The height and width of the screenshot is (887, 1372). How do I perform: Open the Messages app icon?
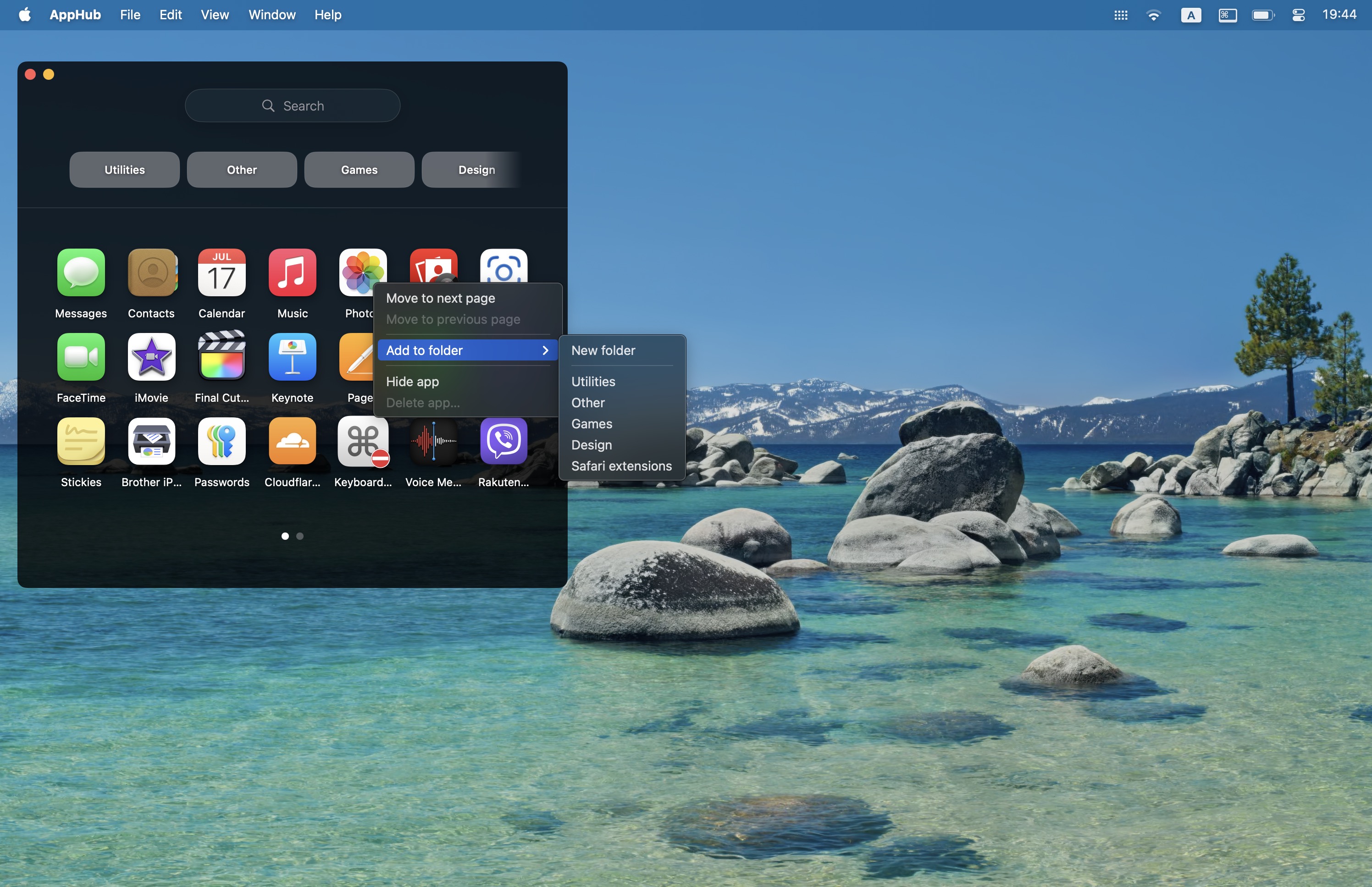coord(81,272)
